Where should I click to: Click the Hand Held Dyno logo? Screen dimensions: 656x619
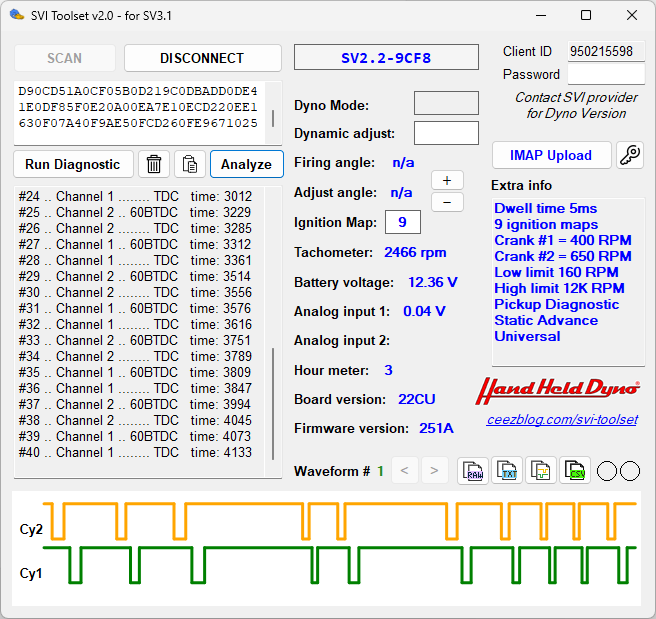[x=558, y=391]
